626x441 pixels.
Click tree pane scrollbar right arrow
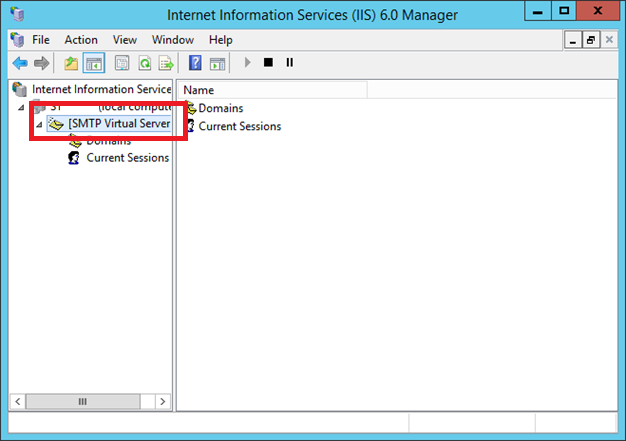pyautogui.click(x=162, y=401)
